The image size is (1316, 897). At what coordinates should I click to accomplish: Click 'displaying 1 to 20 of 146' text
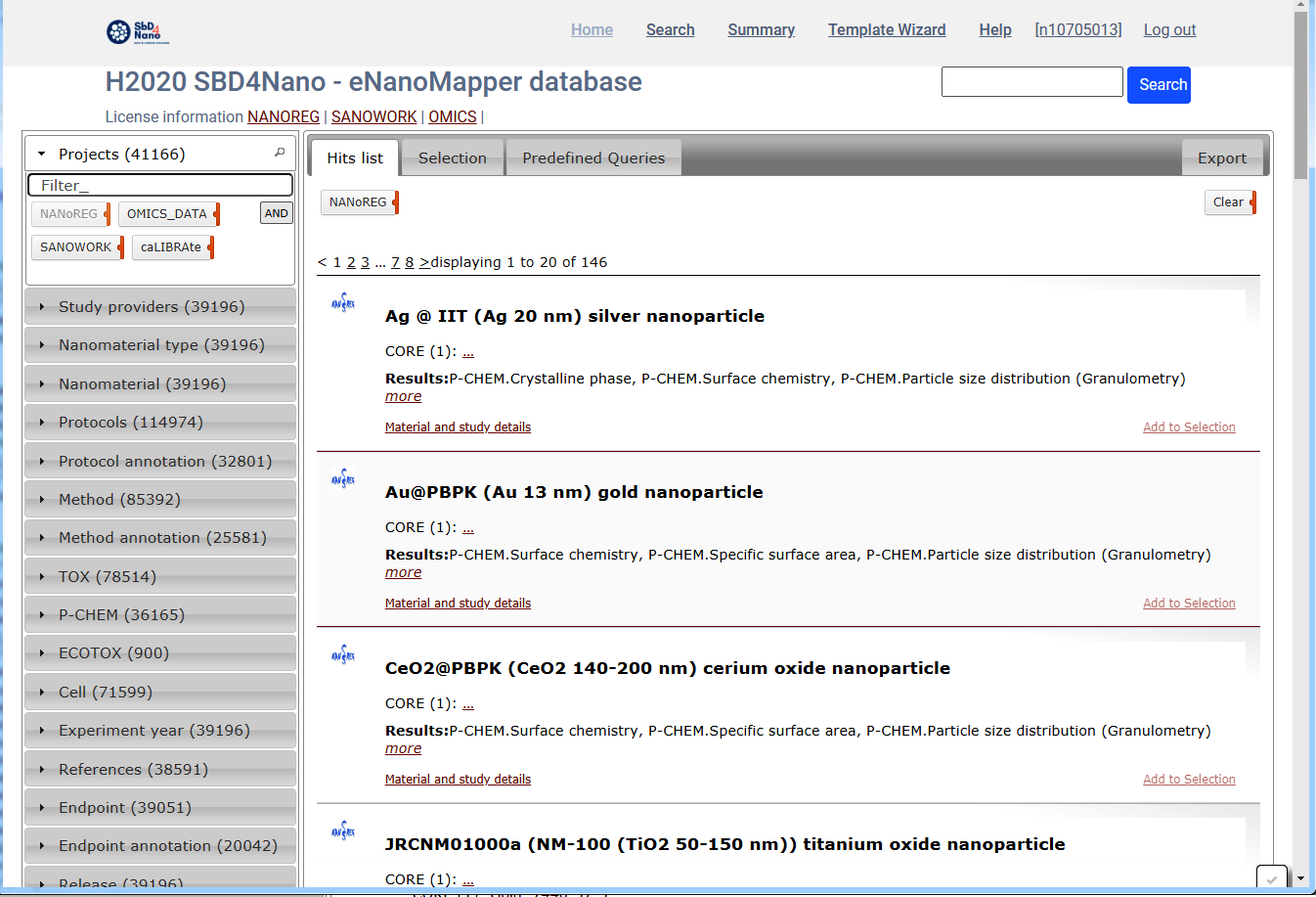click(x=519, y=262)
